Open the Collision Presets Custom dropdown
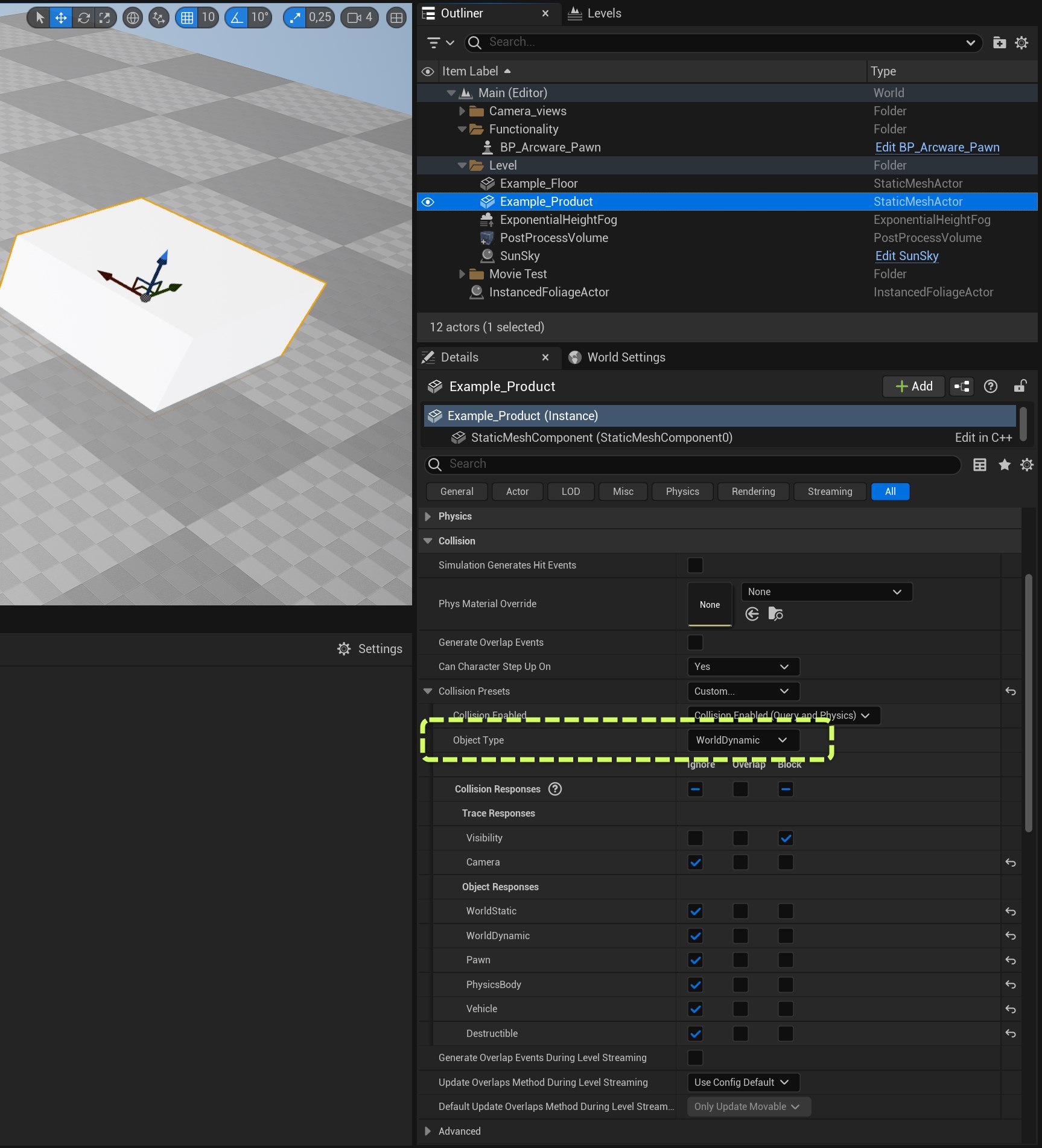 click(743, 691)
